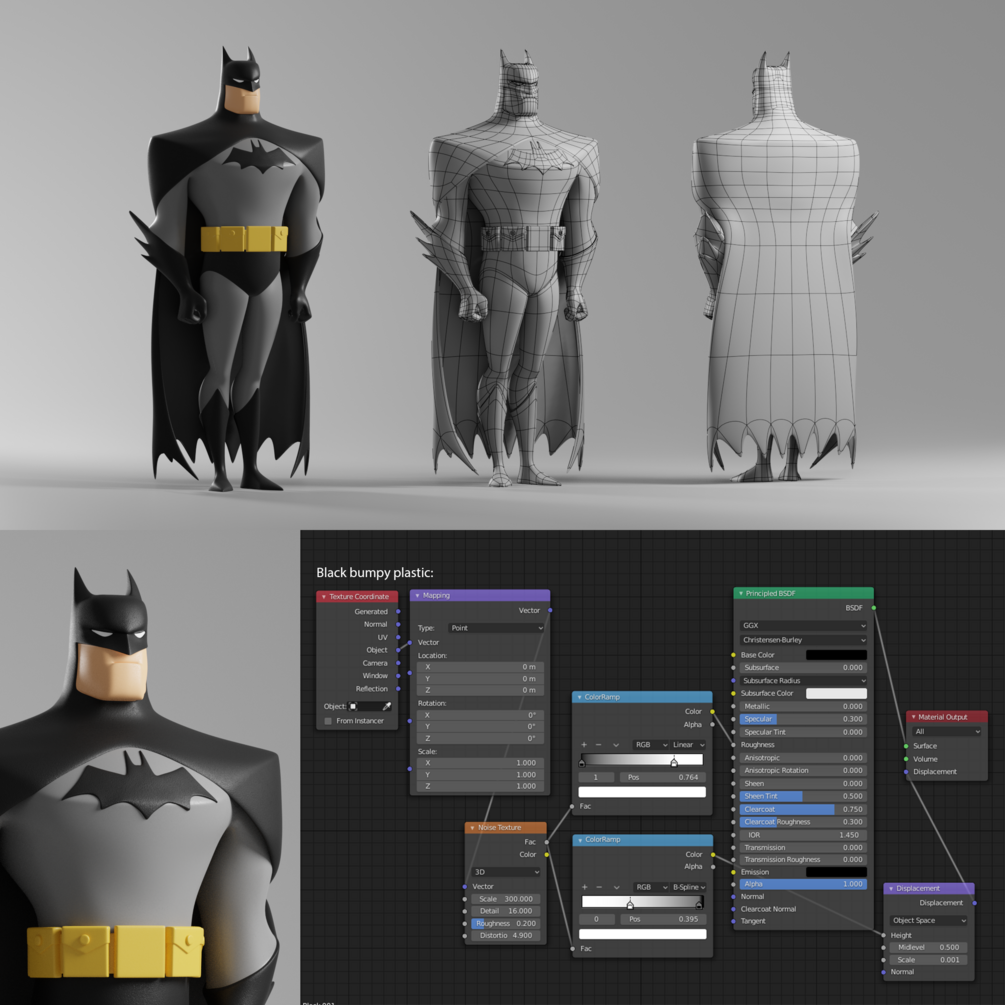Collapse the Principled BSDF node
The height and width of the screenshot is (1005, 1005).
coord(741,594)
